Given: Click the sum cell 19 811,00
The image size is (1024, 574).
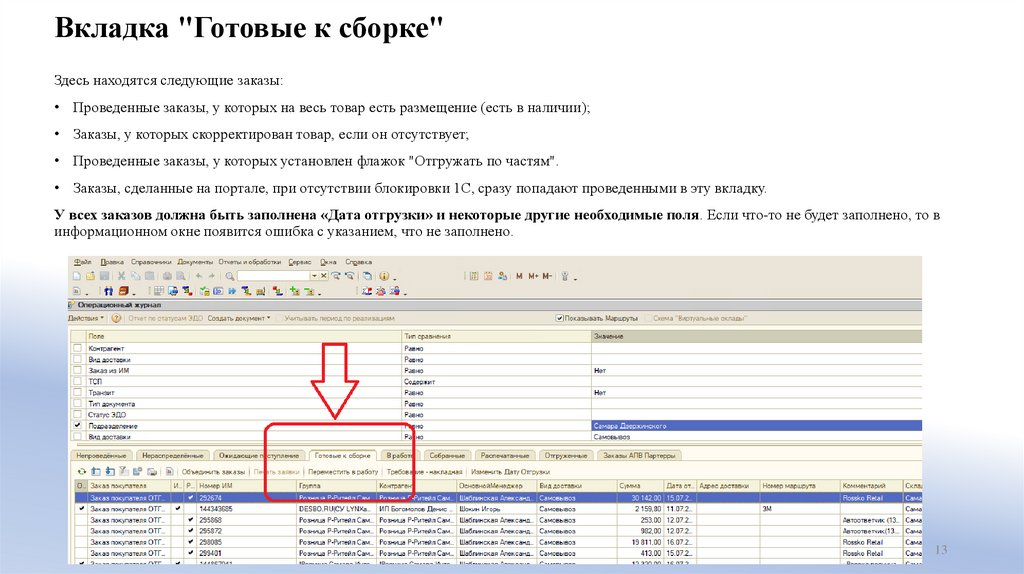Looking at the screenshot, I should 640,542.
